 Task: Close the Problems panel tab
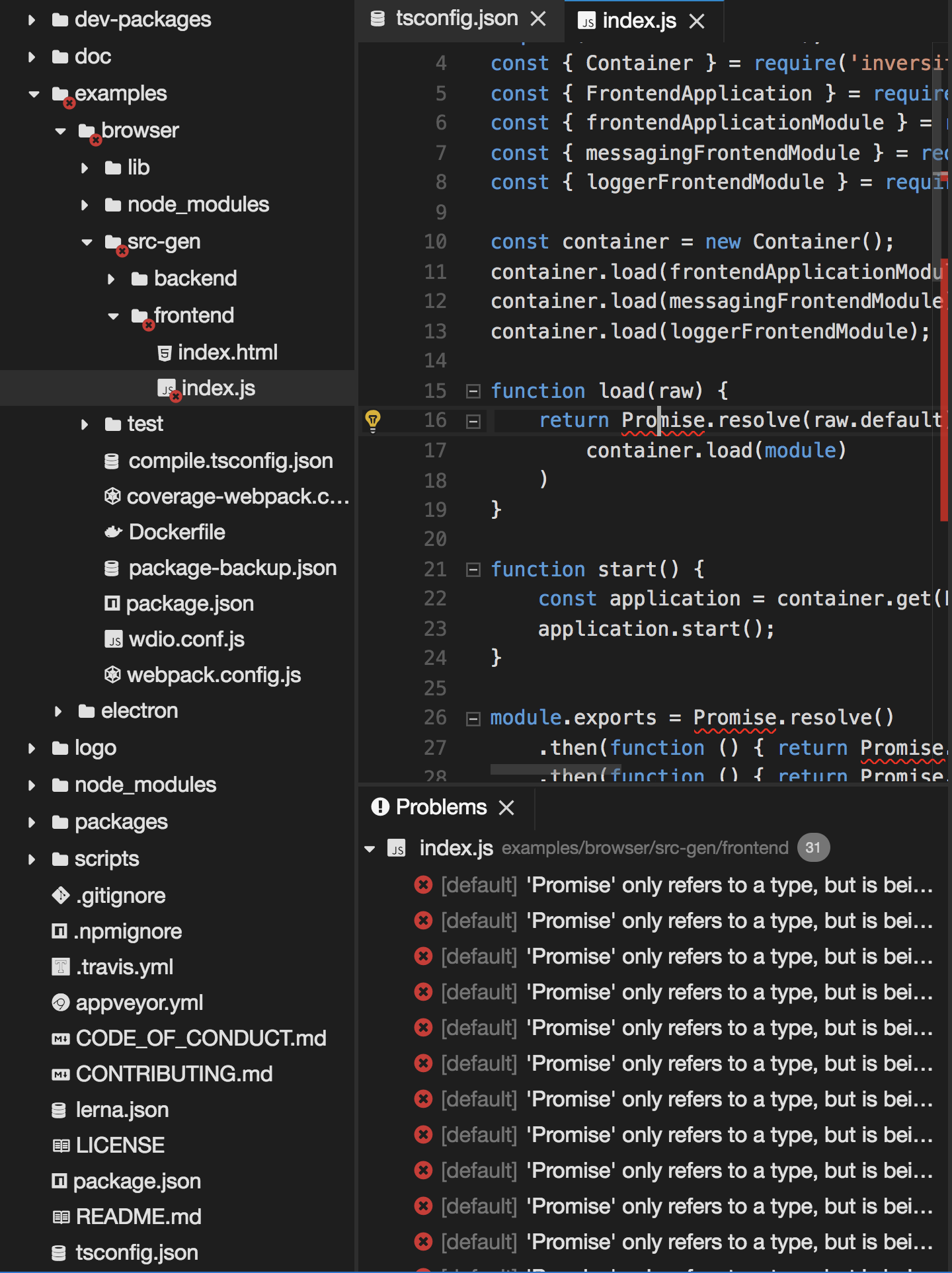[x=506, y=808]
